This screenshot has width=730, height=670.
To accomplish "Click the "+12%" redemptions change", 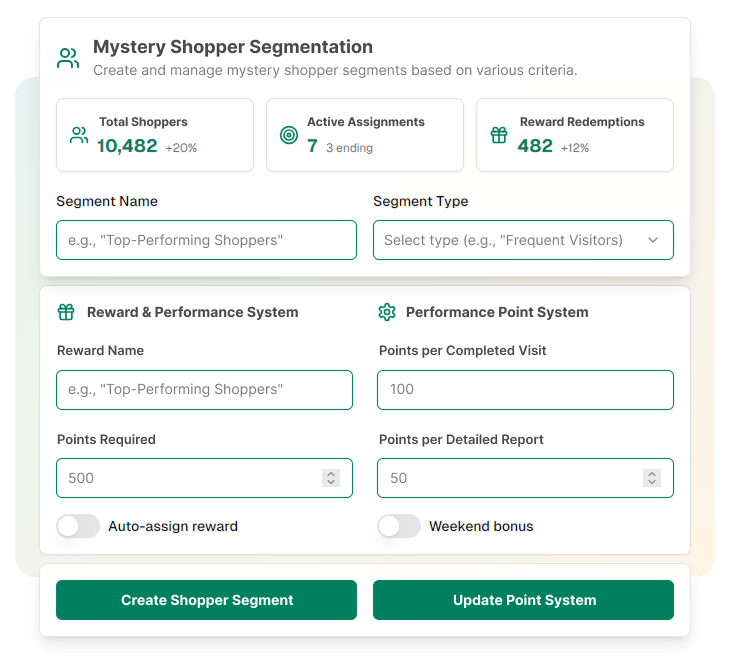I will 575,148.
